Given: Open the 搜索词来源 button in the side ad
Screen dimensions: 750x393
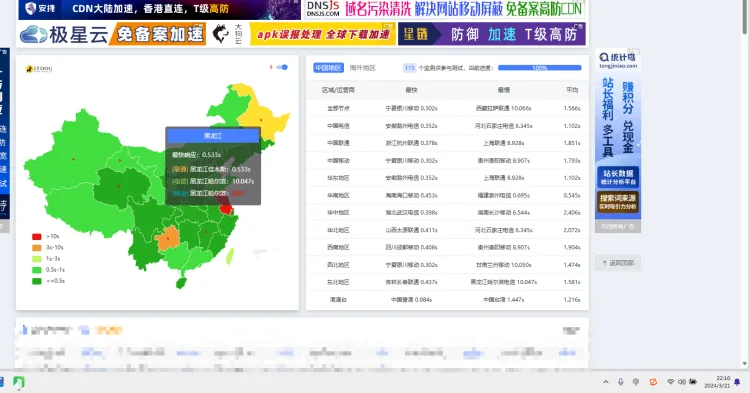Looking at the screenshot, I should coord(618,202).
